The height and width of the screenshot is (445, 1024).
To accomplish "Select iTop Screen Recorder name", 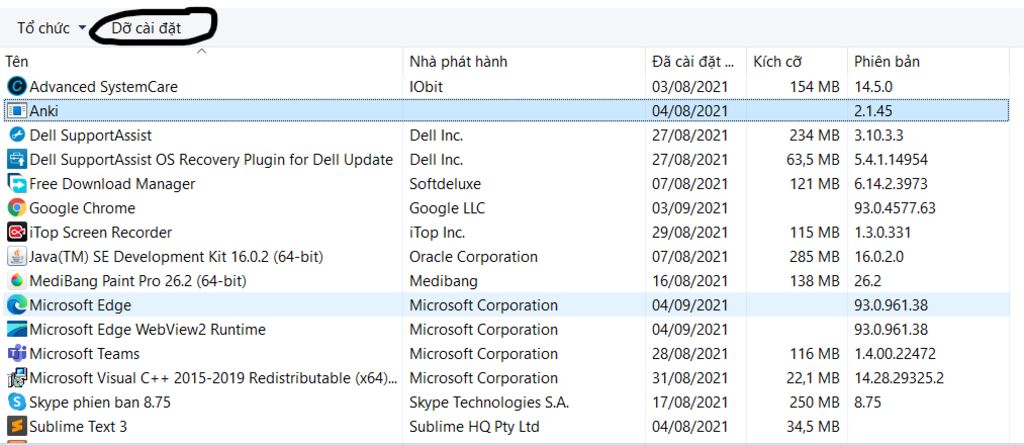I will point(101,233).
